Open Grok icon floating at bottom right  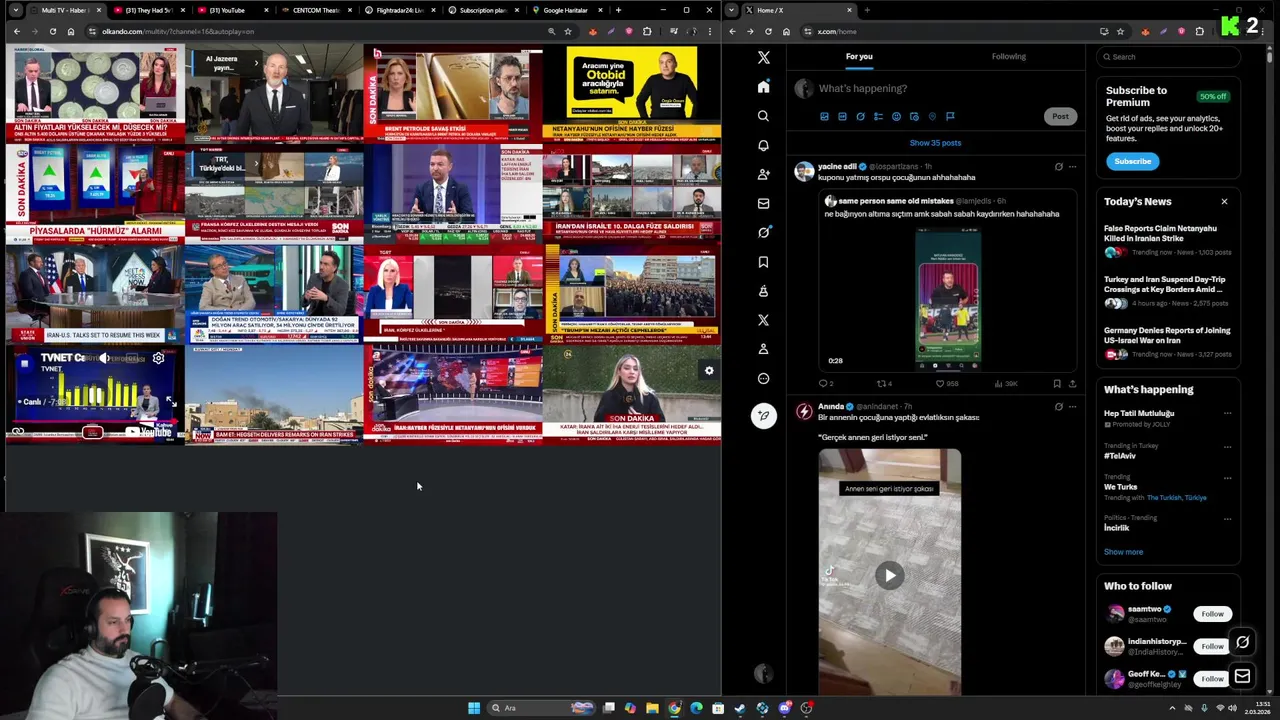tap(1242, 643)
